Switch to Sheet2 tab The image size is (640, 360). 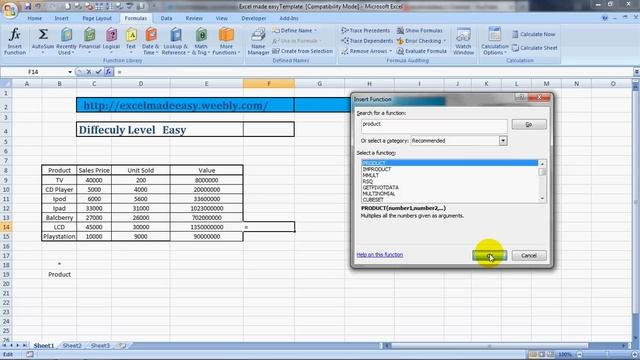72,346
